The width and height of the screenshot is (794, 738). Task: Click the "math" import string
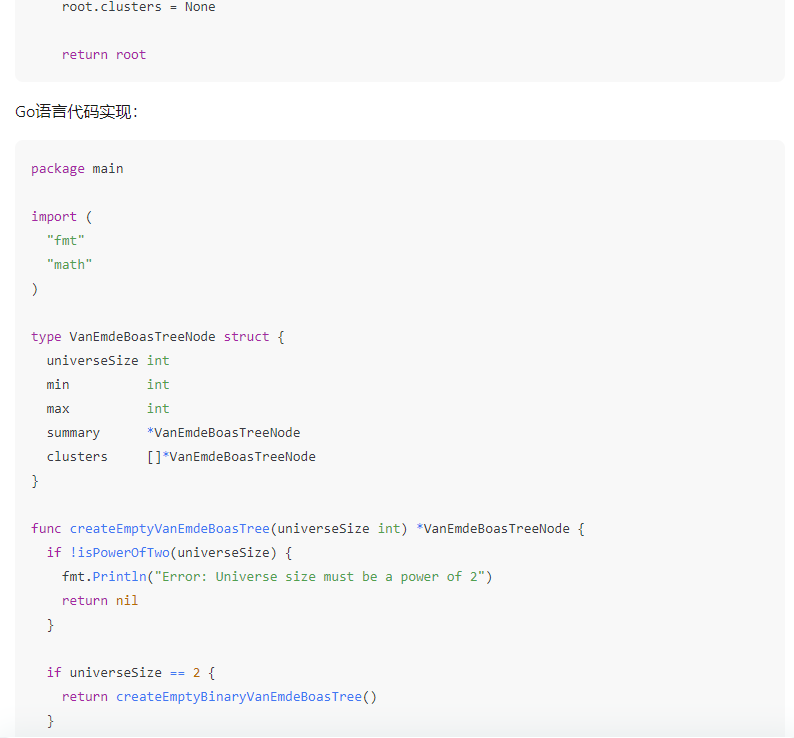69,265
